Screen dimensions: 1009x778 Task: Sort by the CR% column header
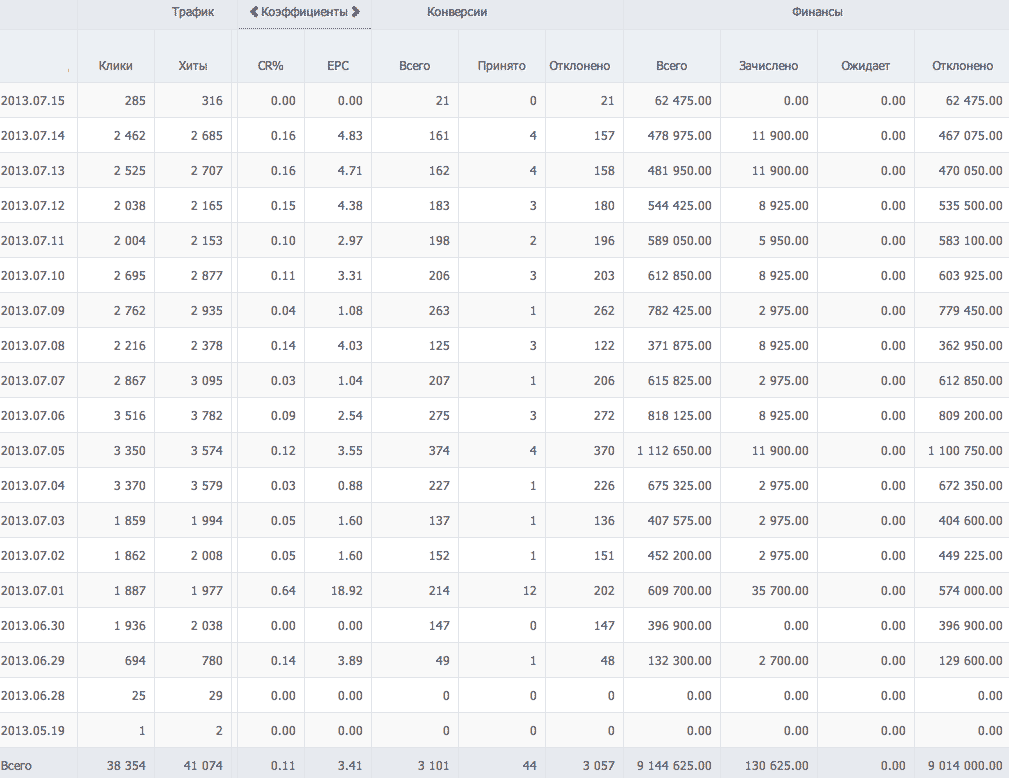point(270,66)
